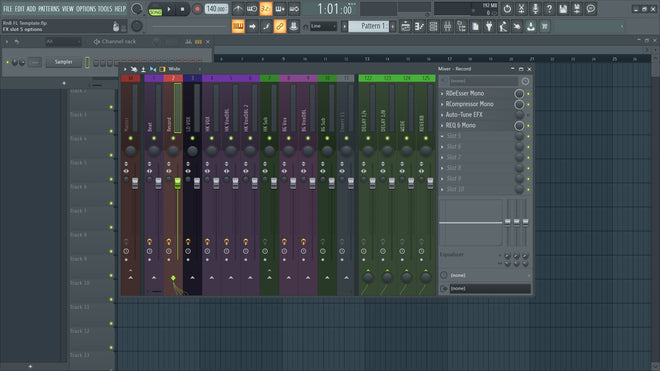Enable the countdown before recording icon
This screenshot has width=660, height=371.
[x=266, y=9]
